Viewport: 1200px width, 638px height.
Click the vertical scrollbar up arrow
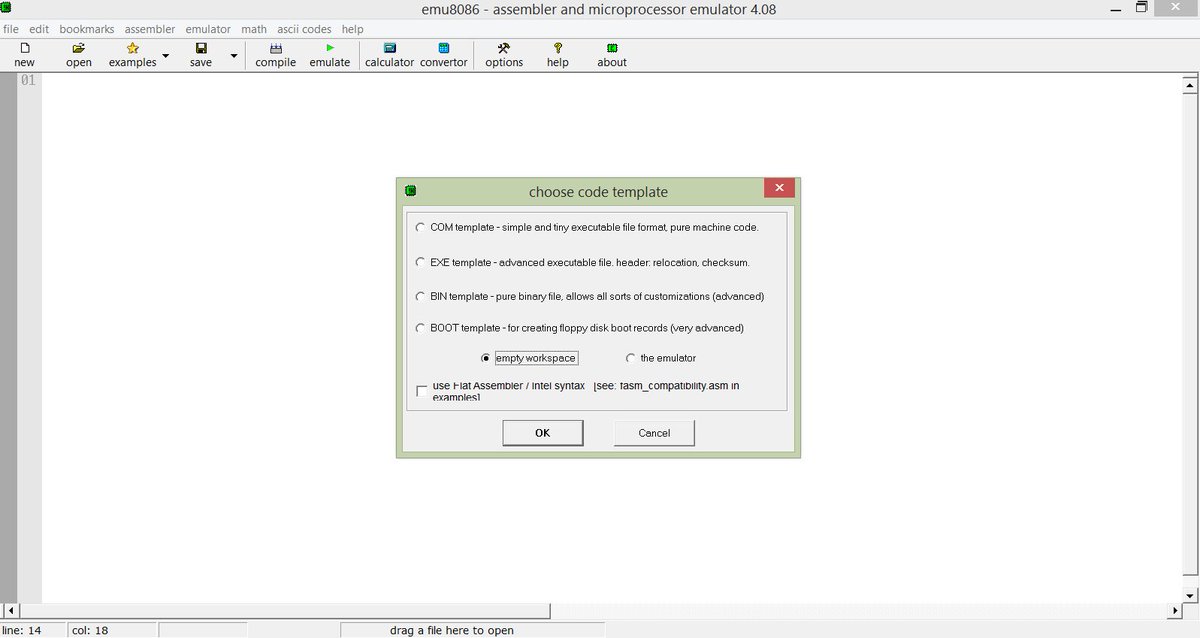click(x=1190, y=86)
